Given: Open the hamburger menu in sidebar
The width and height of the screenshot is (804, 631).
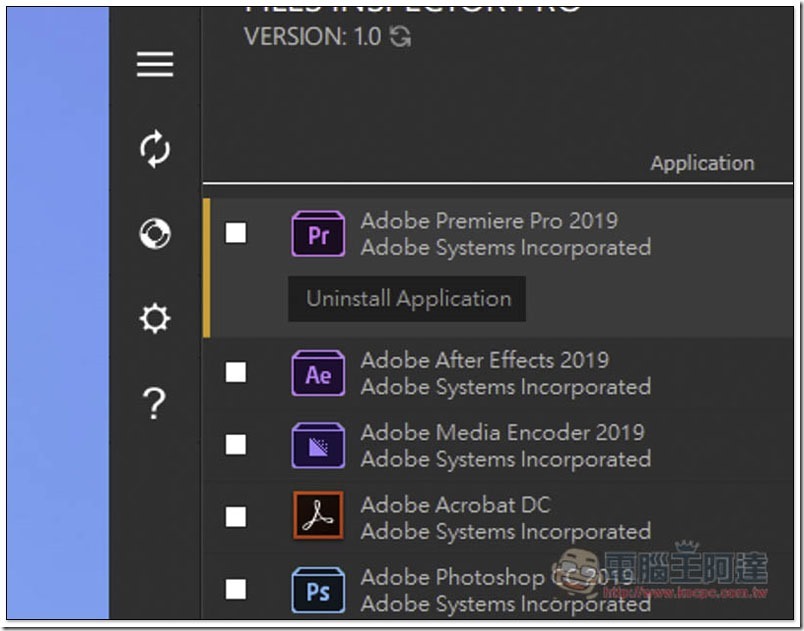Looking at the screenshot, I should point(155,64).
